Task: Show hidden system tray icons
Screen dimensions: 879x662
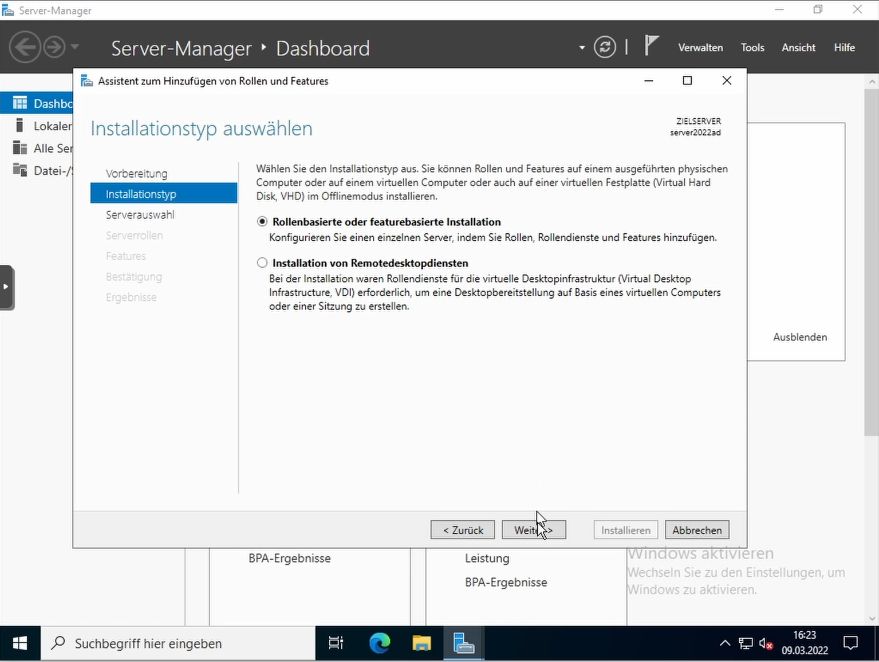Action: [x=724, y=644]
